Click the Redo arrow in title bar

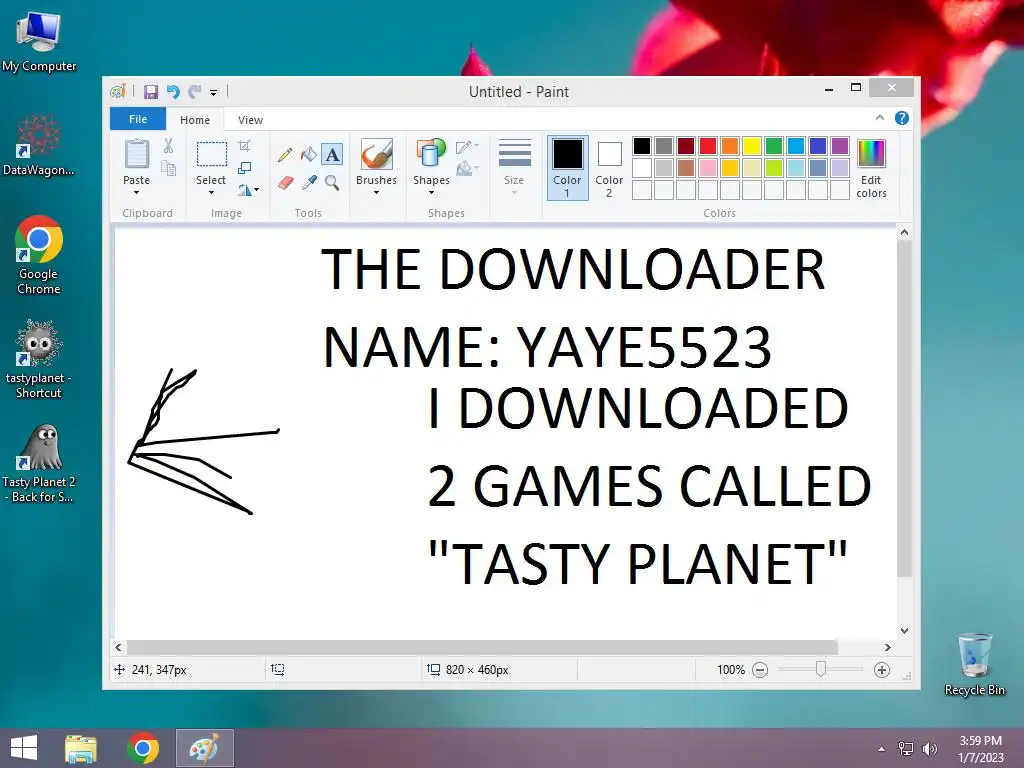194,91
